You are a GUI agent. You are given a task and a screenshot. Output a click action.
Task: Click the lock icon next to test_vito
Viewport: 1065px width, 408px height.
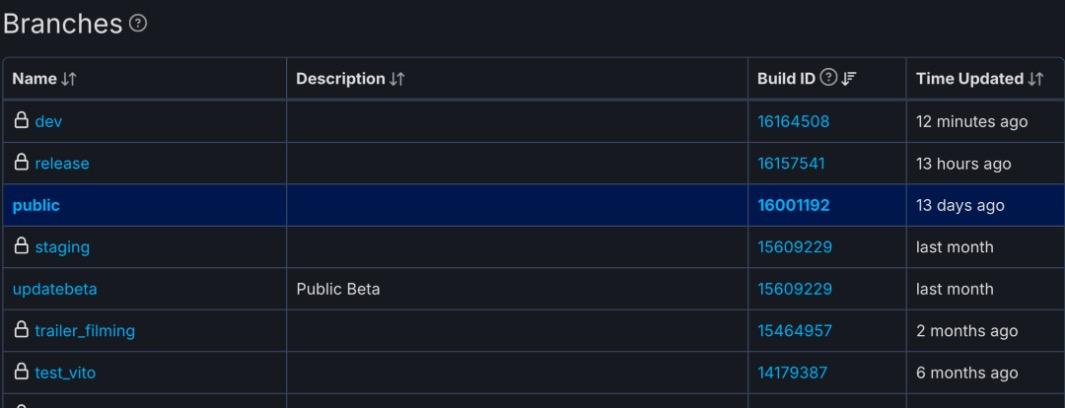click(21, 373)
